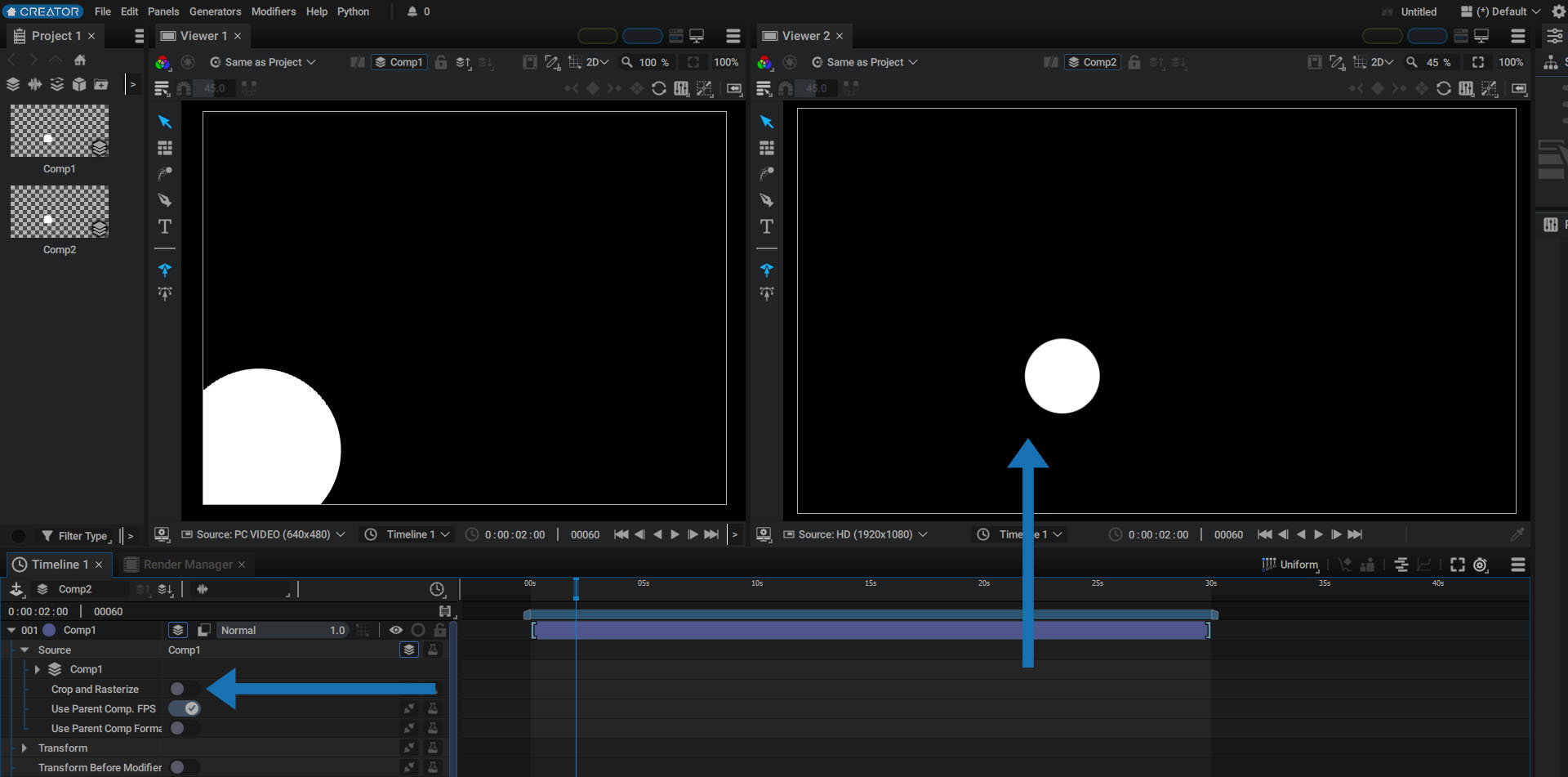Click the new layer stack icon in Project toolbar
The height and width of the screenshot is (777, 1568).
click(13, 84)
